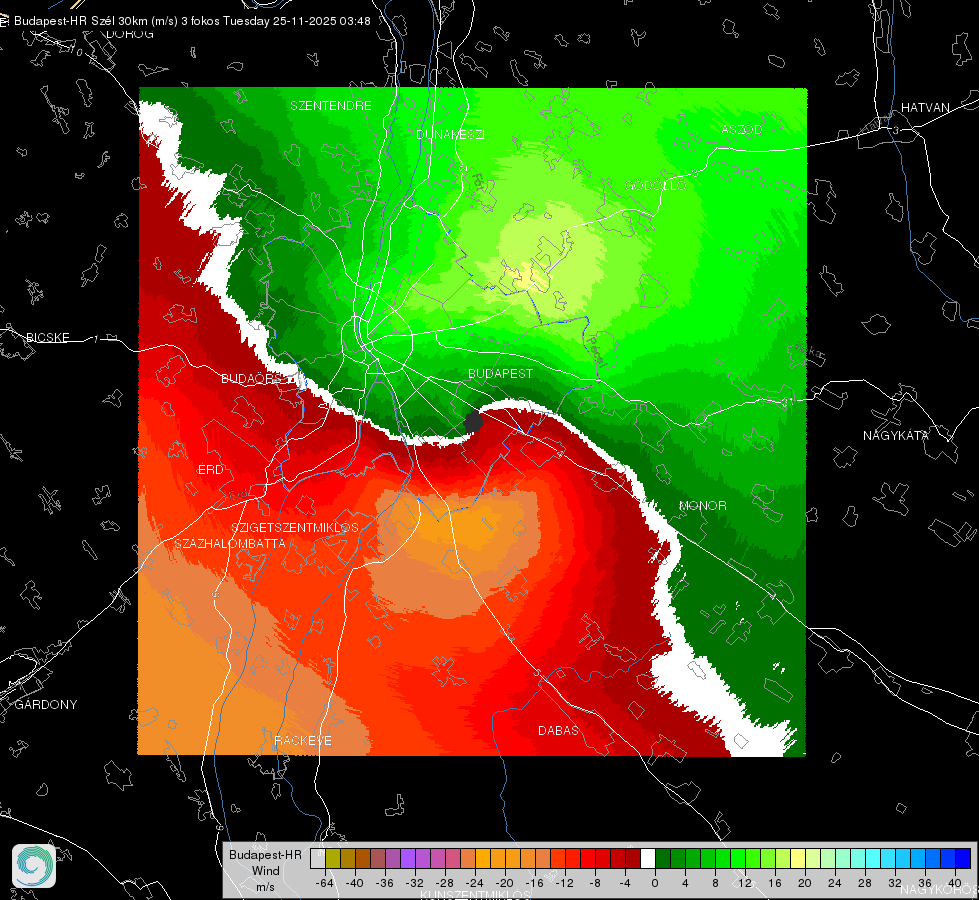Click the SZIGETSZENTMIKLÓS map label
The height and width of the screenshot is (900, 979).
point(295,527)
